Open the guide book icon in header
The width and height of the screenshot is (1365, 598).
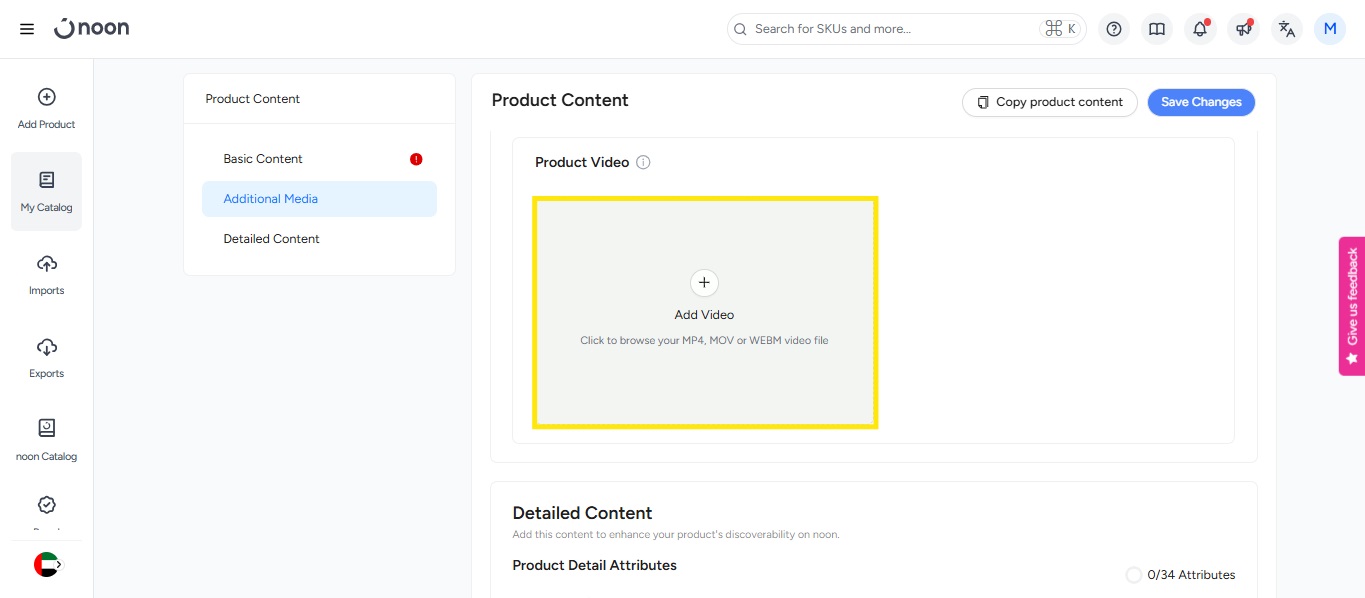pos(1157,29)
